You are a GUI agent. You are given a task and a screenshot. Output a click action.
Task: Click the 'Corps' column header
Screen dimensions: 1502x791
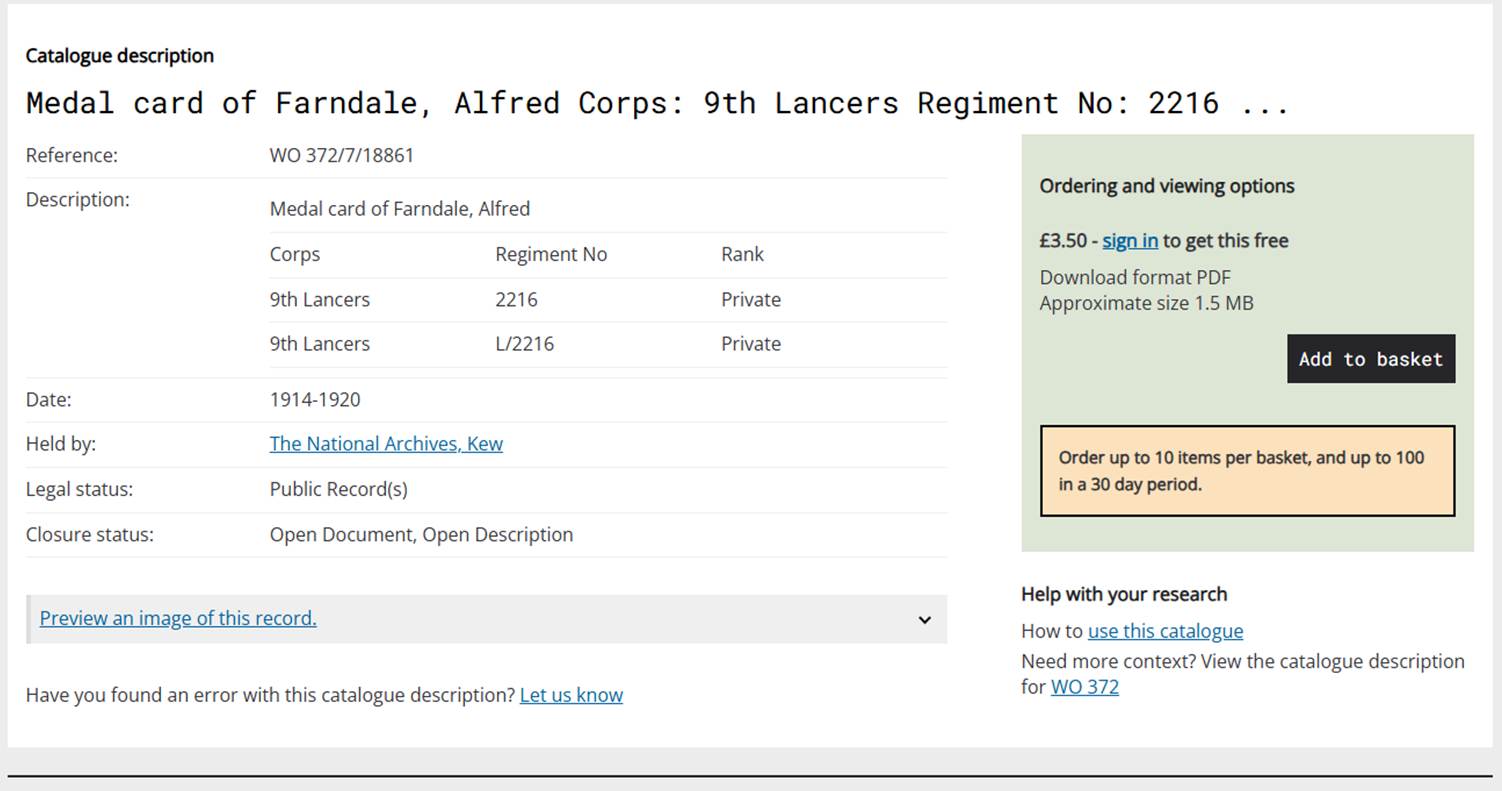(295, 254)
